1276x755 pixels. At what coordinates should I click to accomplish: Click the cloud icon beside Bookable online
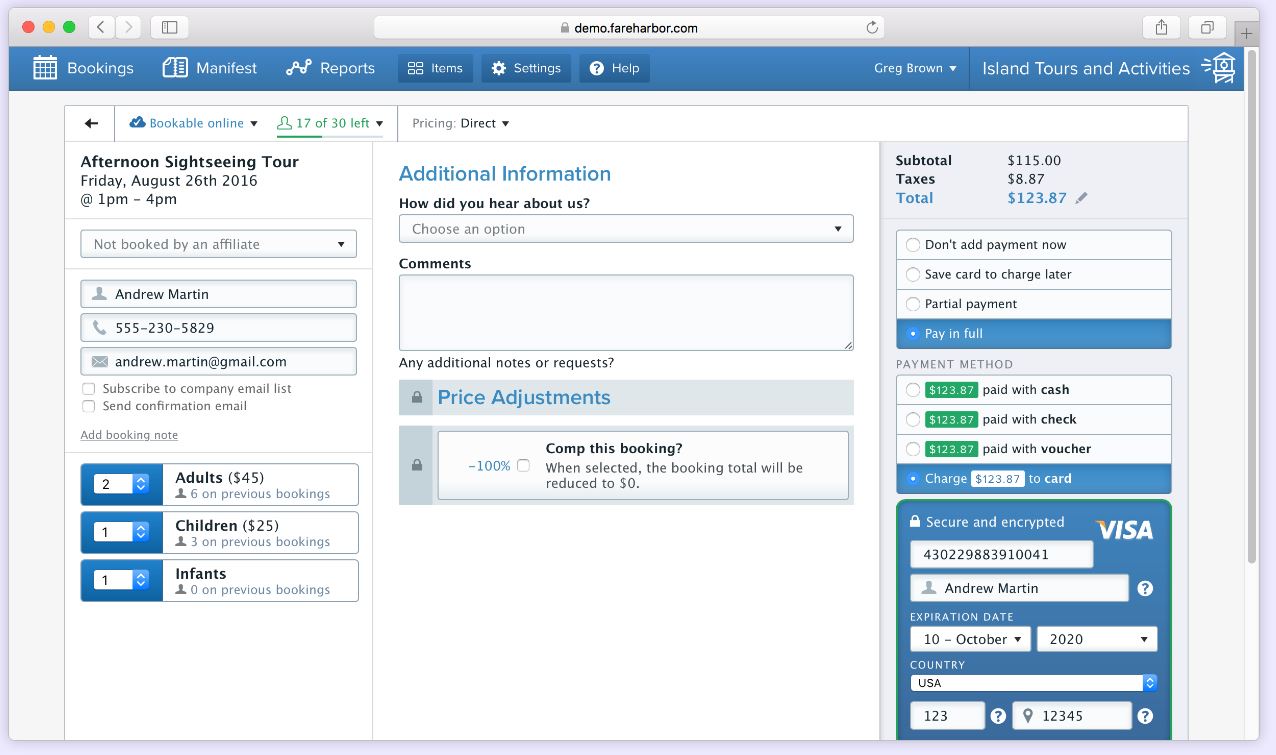click(x=138, y=123)
